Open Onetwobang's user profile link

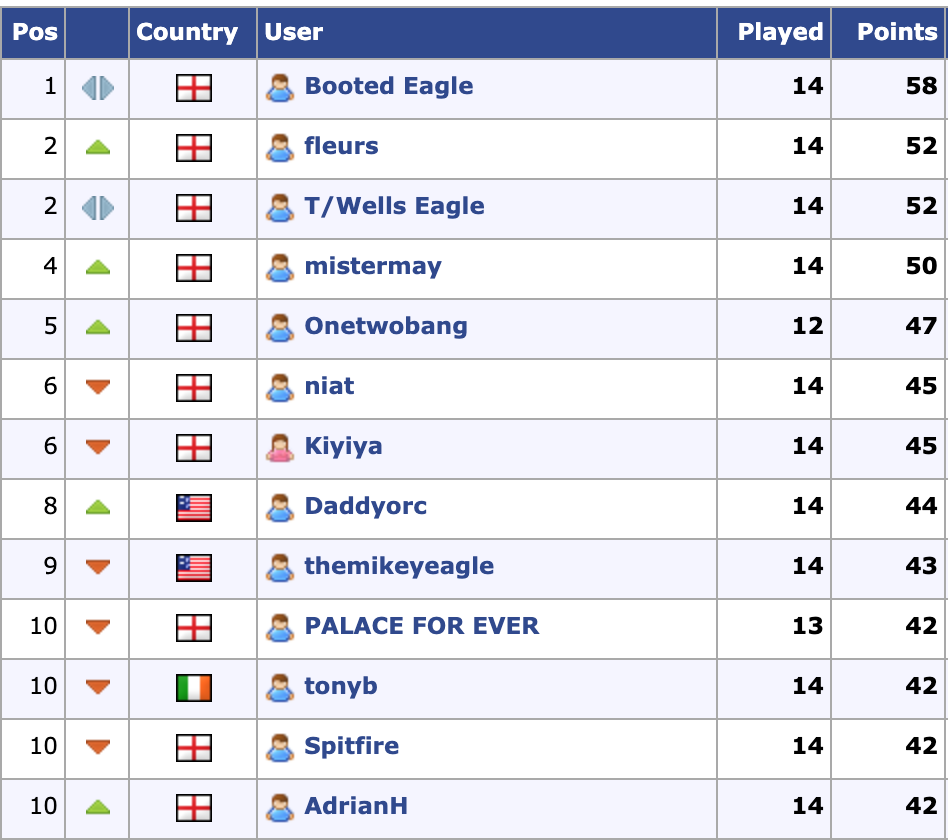pyautogui.click(x=385, y=326)
